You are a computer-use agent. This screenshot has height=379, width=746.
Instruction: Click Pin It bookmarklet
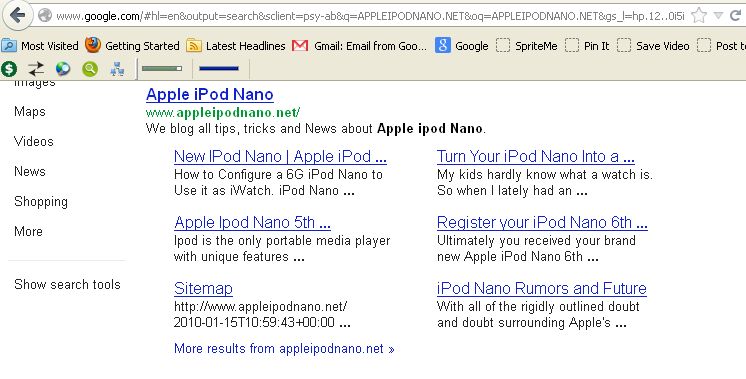point(587,46)
